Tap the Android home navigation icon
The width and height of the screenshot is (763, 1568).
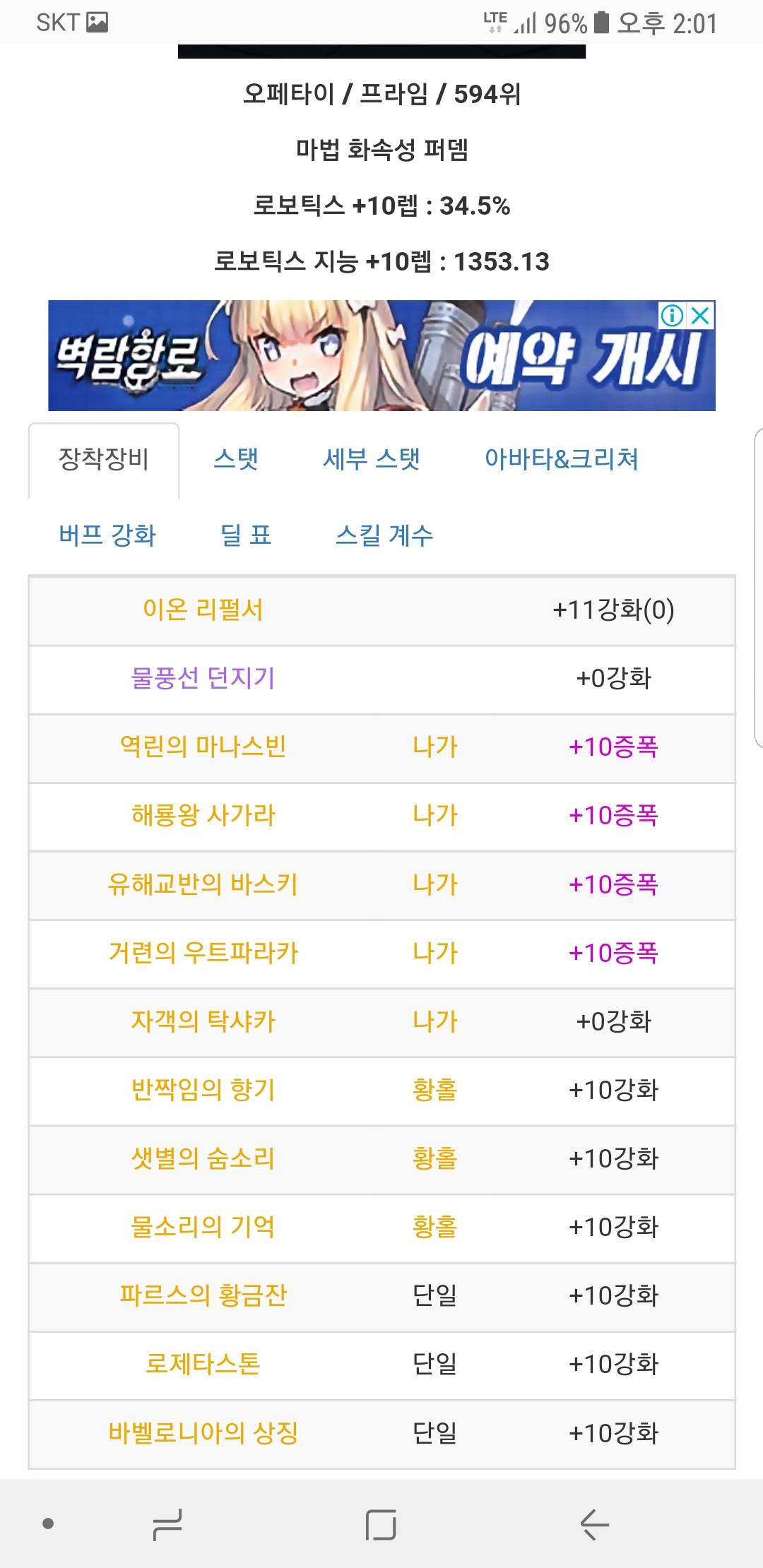click(x=381, y=1524)
